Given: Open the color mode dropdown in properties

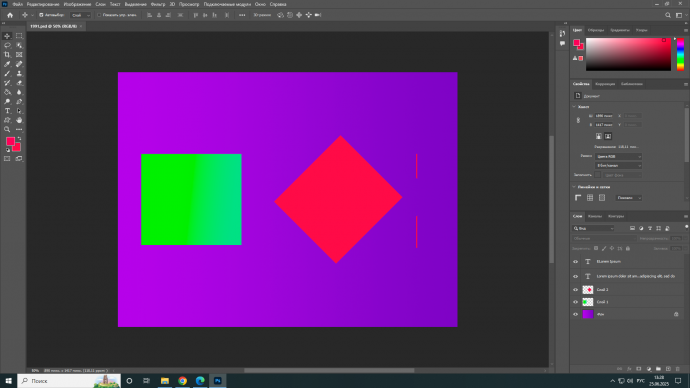Looking at the screenshot, I should [x=618, y=157].
